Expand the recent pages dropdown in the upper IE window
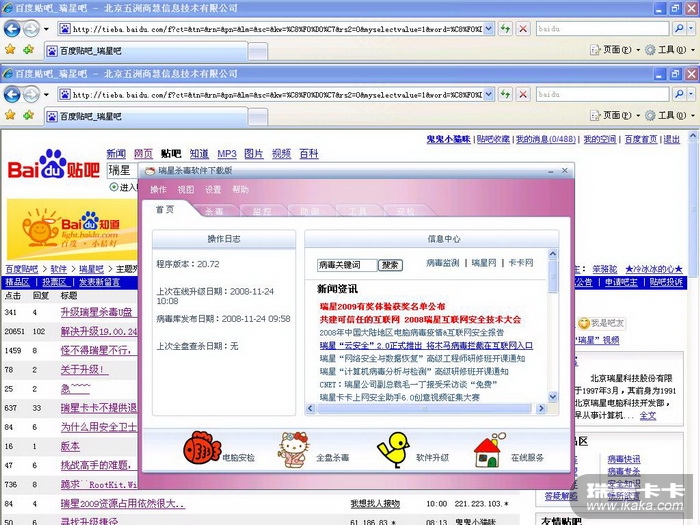The height and width of the screenshot is (525, 700). coord(46,29)
